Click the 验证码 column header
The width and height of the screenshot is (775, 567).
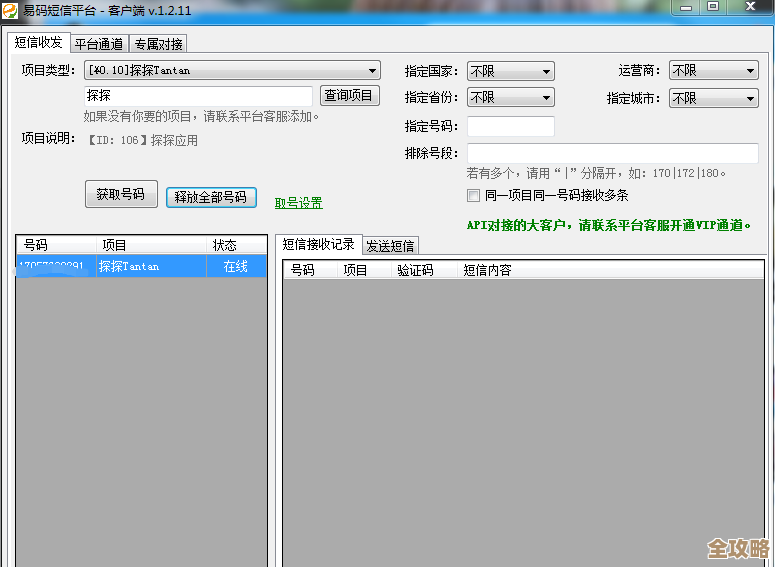(x=424, y=270)
